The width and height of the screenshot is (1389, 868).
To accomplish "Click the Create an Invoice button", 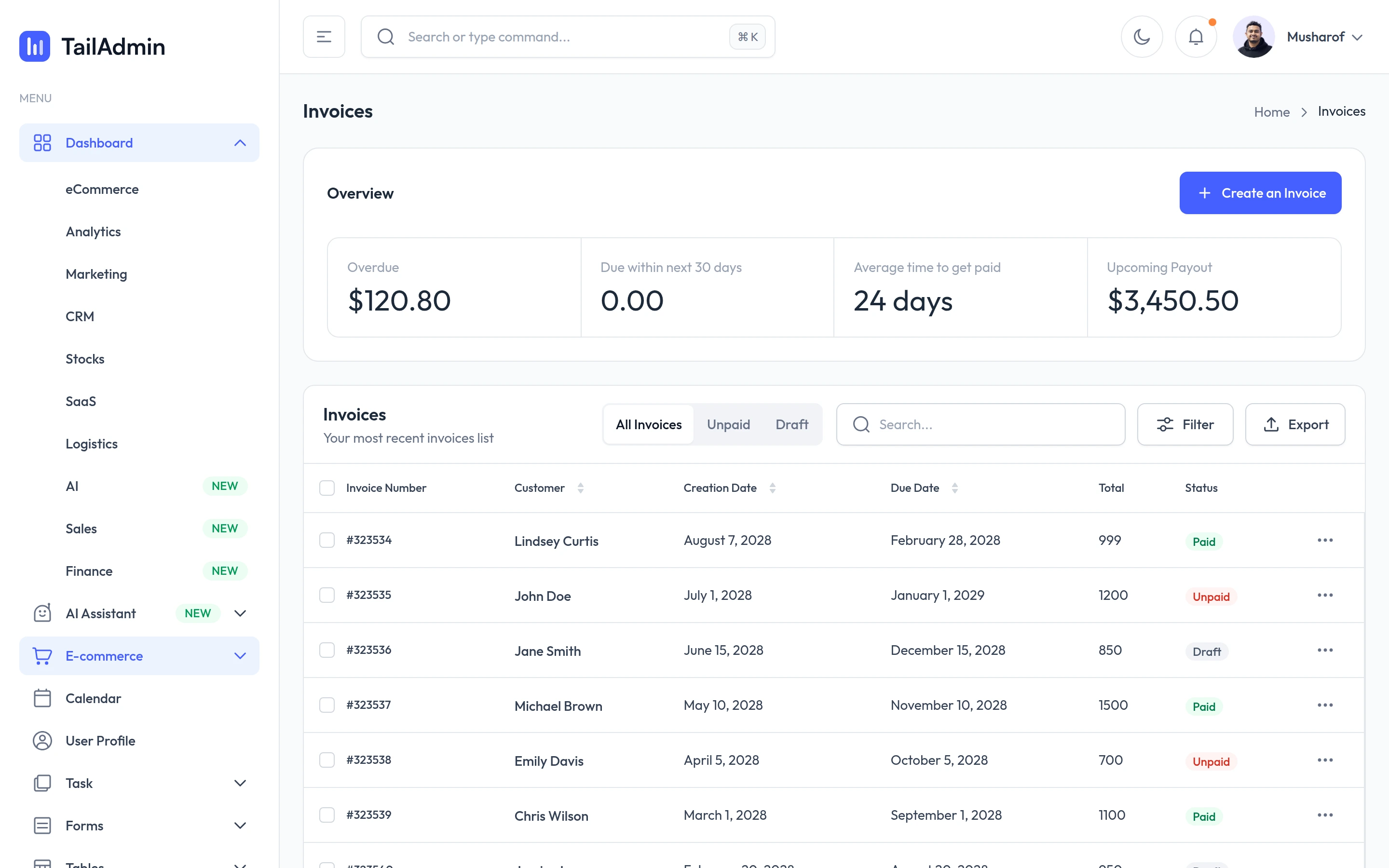I will click(1260, 193).
